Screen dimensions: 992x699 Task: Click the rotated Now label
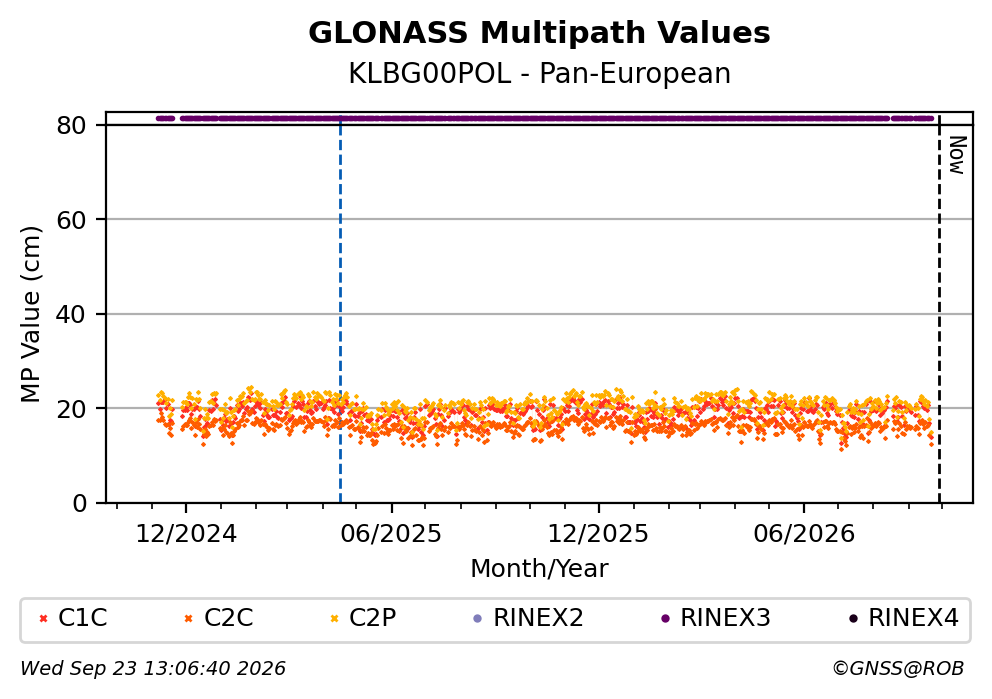pyautogui.click(x=958, y=155)
